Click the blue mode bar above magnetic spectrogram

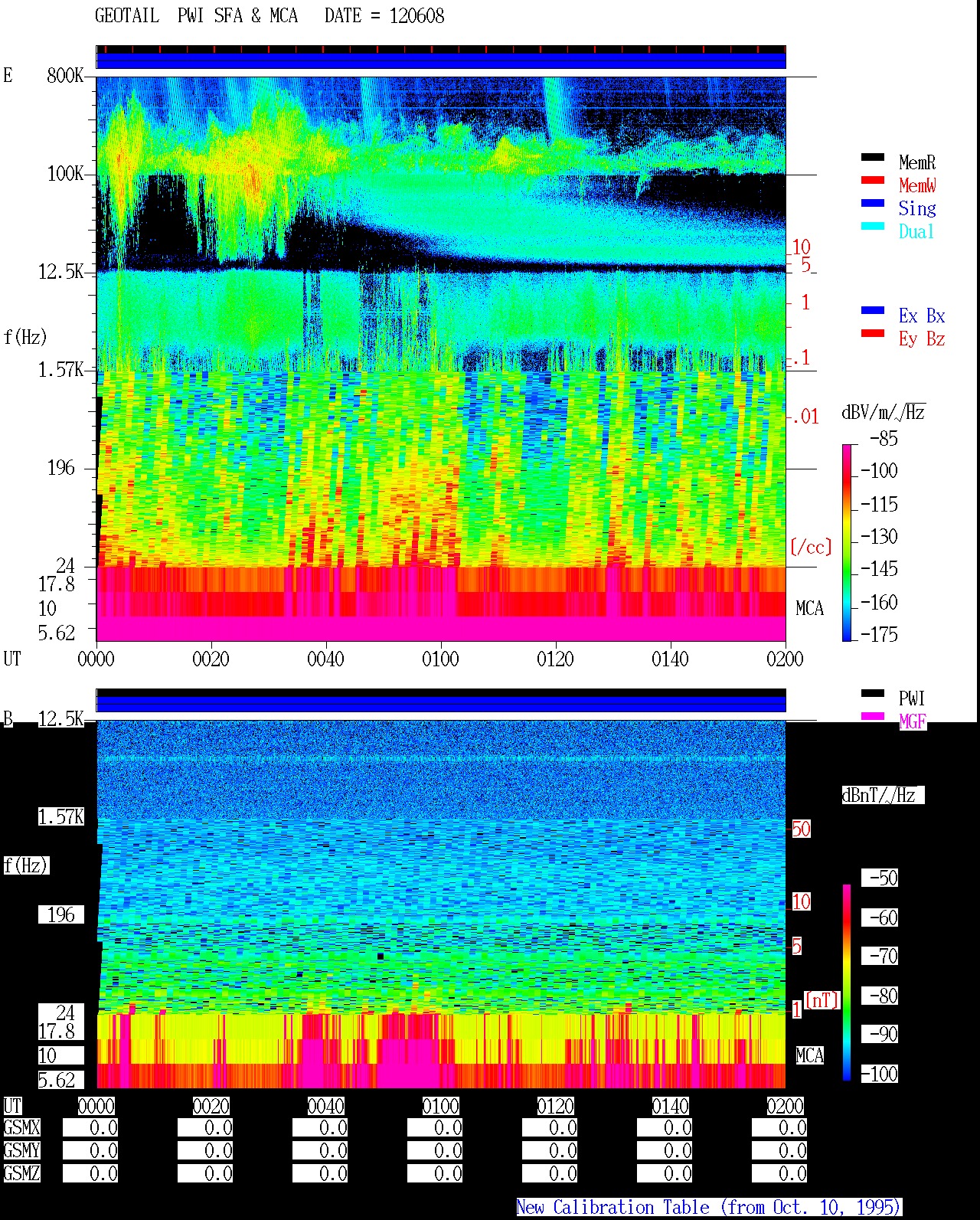tap(441, 704)
